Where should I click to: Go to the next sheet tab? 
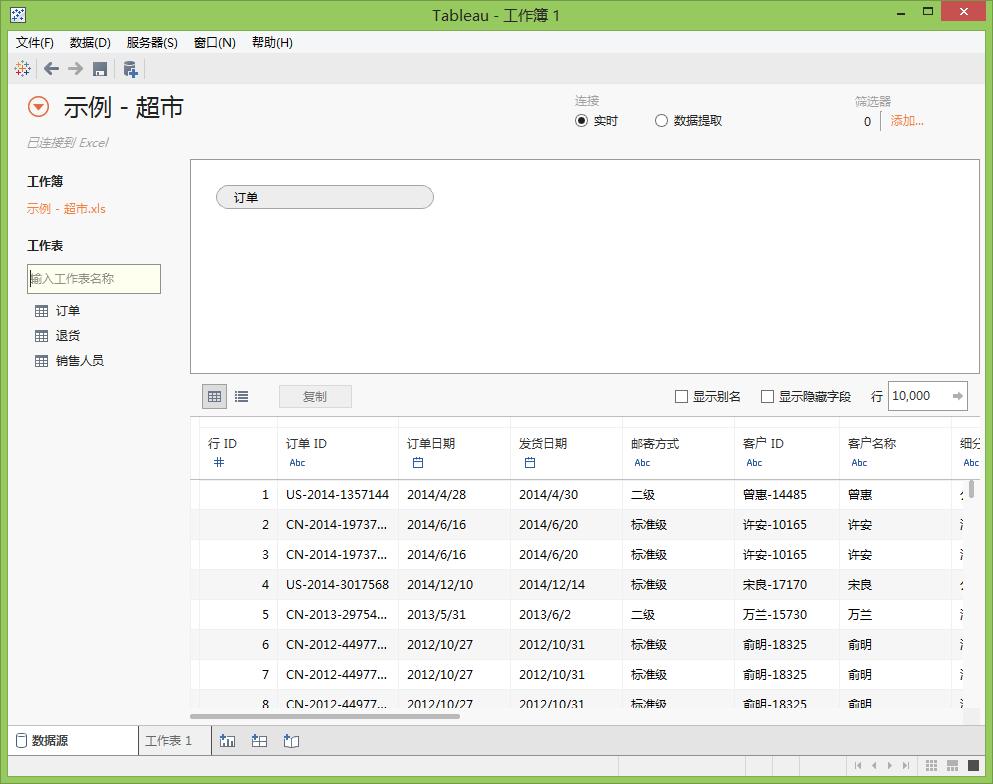click(x=890, y=766)
